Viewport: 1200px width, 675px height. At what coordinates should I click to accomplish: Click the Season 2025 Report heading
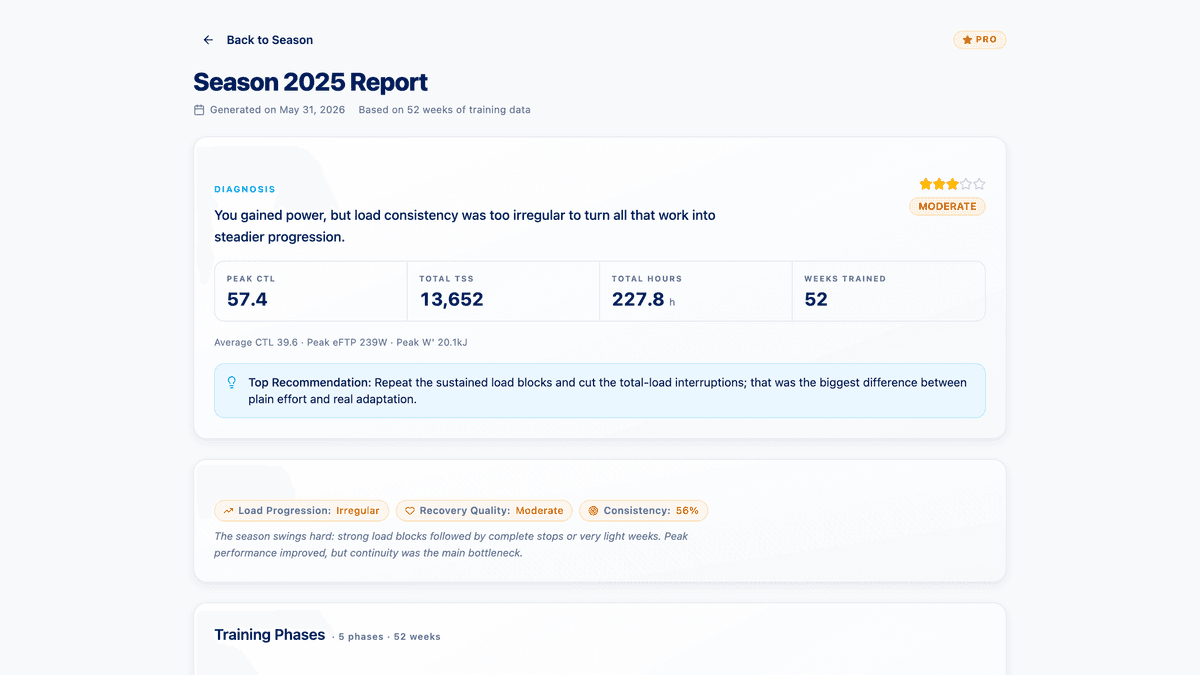coord(311,82)
